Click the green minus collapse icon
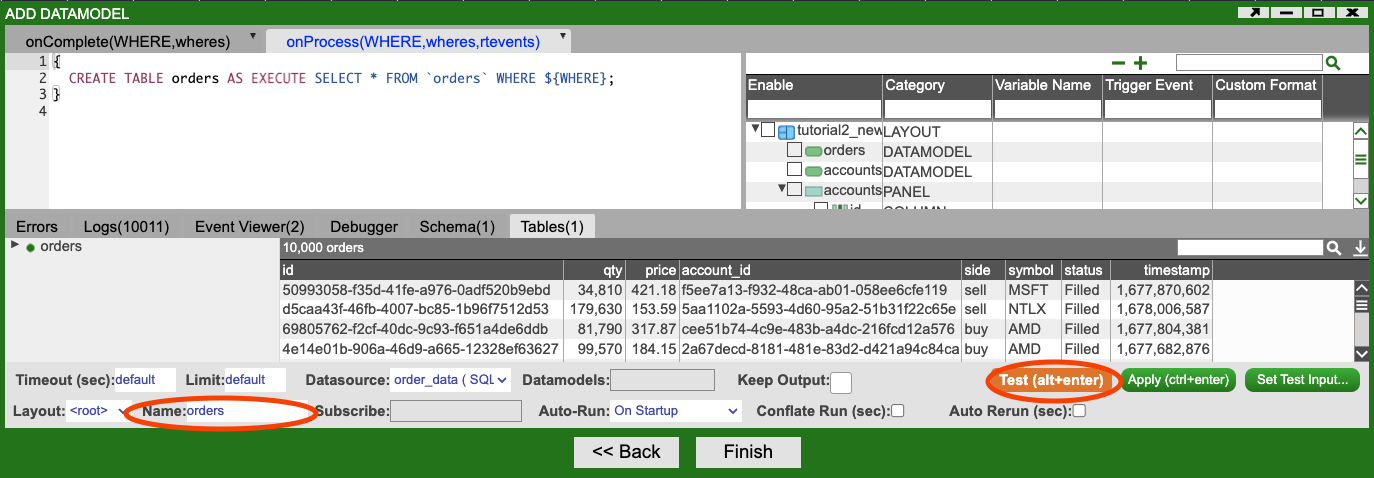 tap(1119, 63)
